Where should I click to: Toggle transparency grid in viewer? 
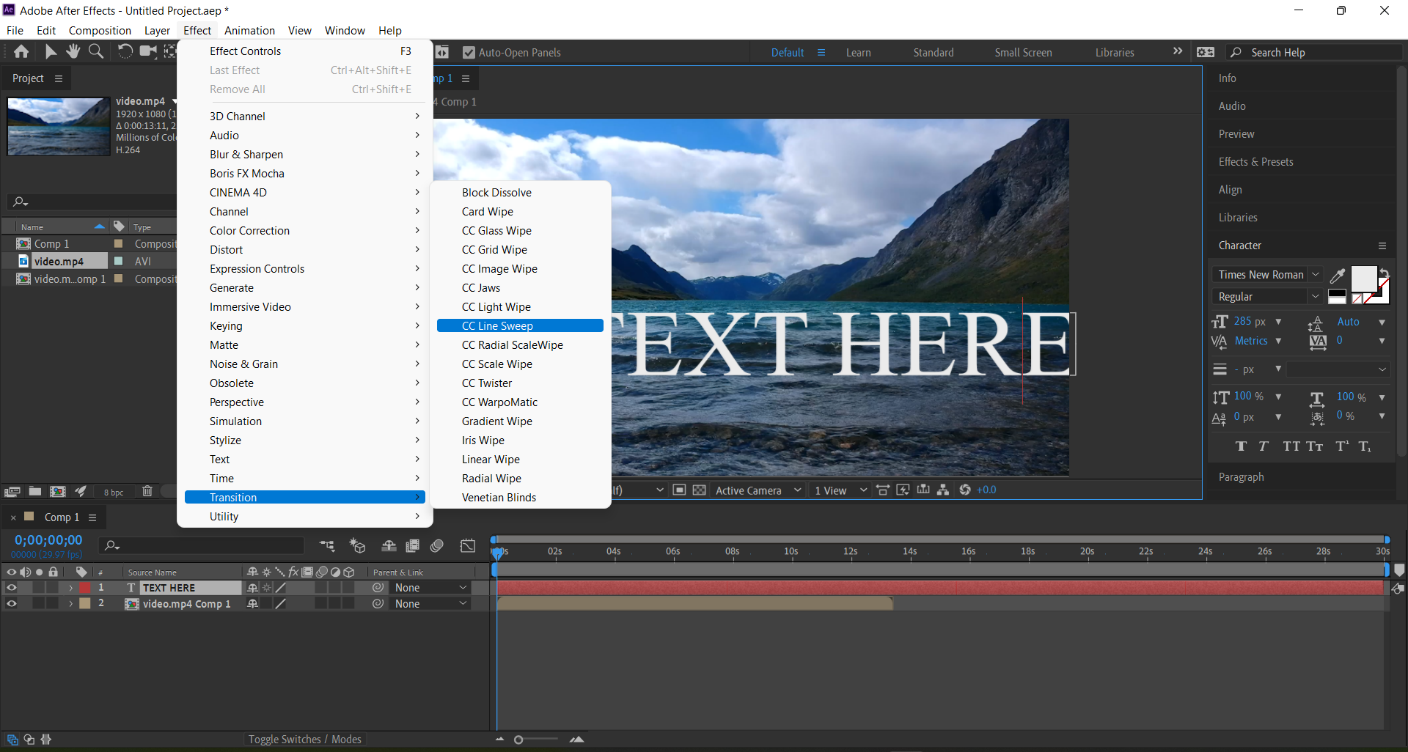click(x=699, y=490)
